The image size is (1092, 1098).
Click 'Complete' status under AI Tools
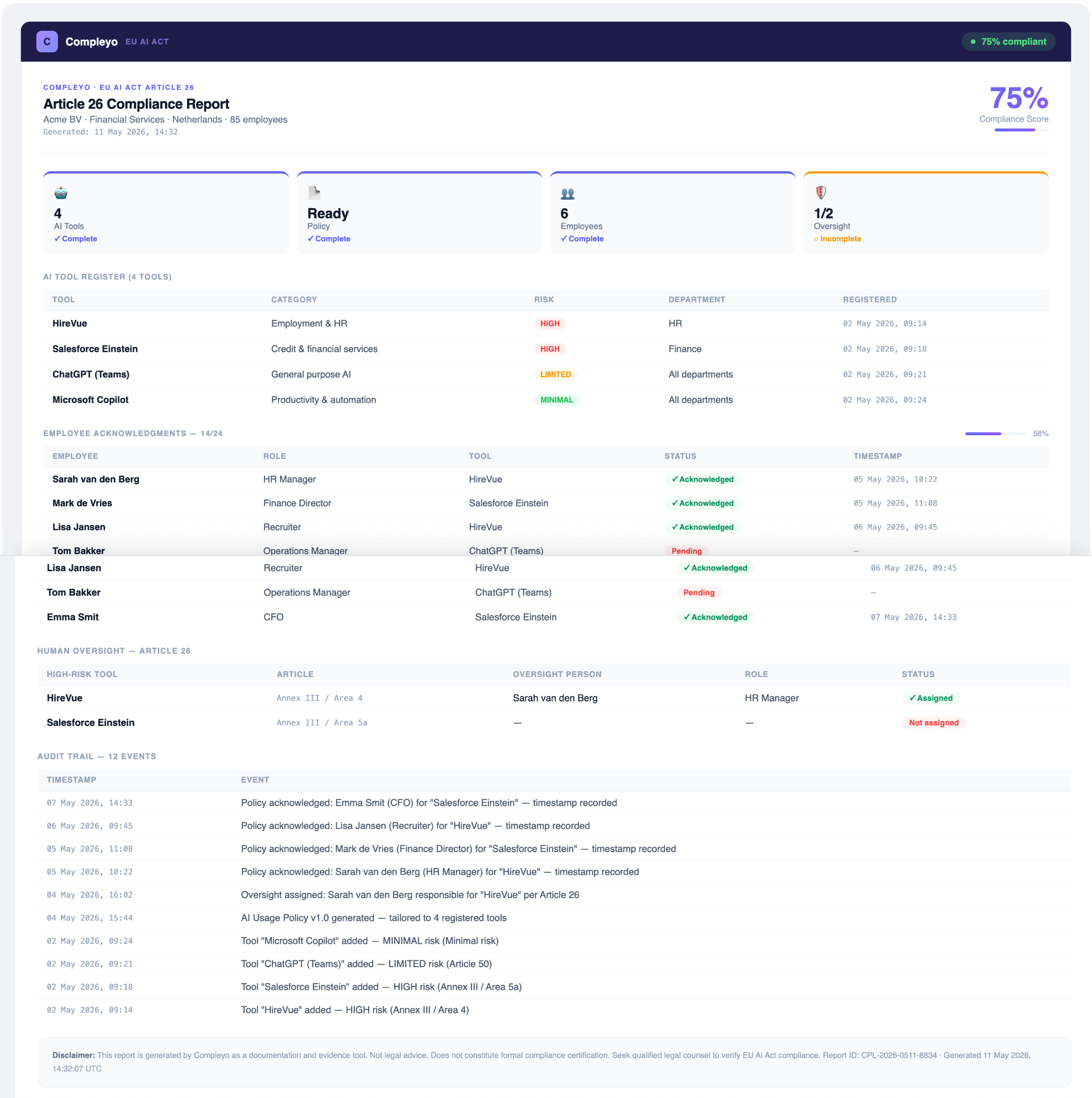click(76, 239)
